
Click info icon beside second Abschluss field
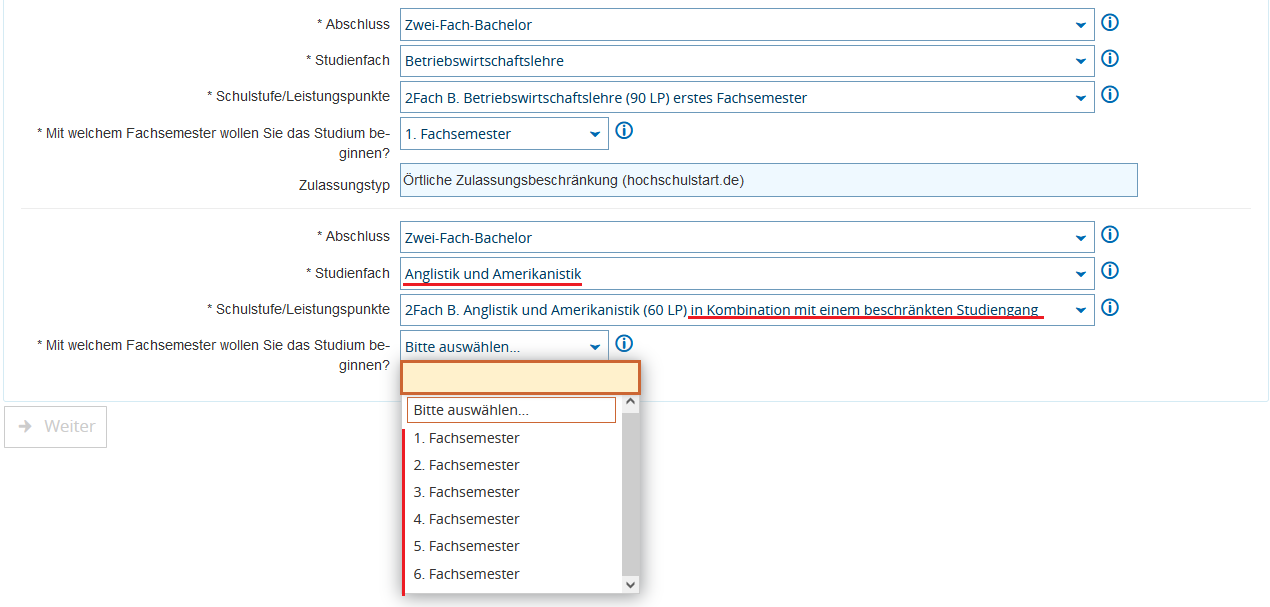[x=1109, y=235]
